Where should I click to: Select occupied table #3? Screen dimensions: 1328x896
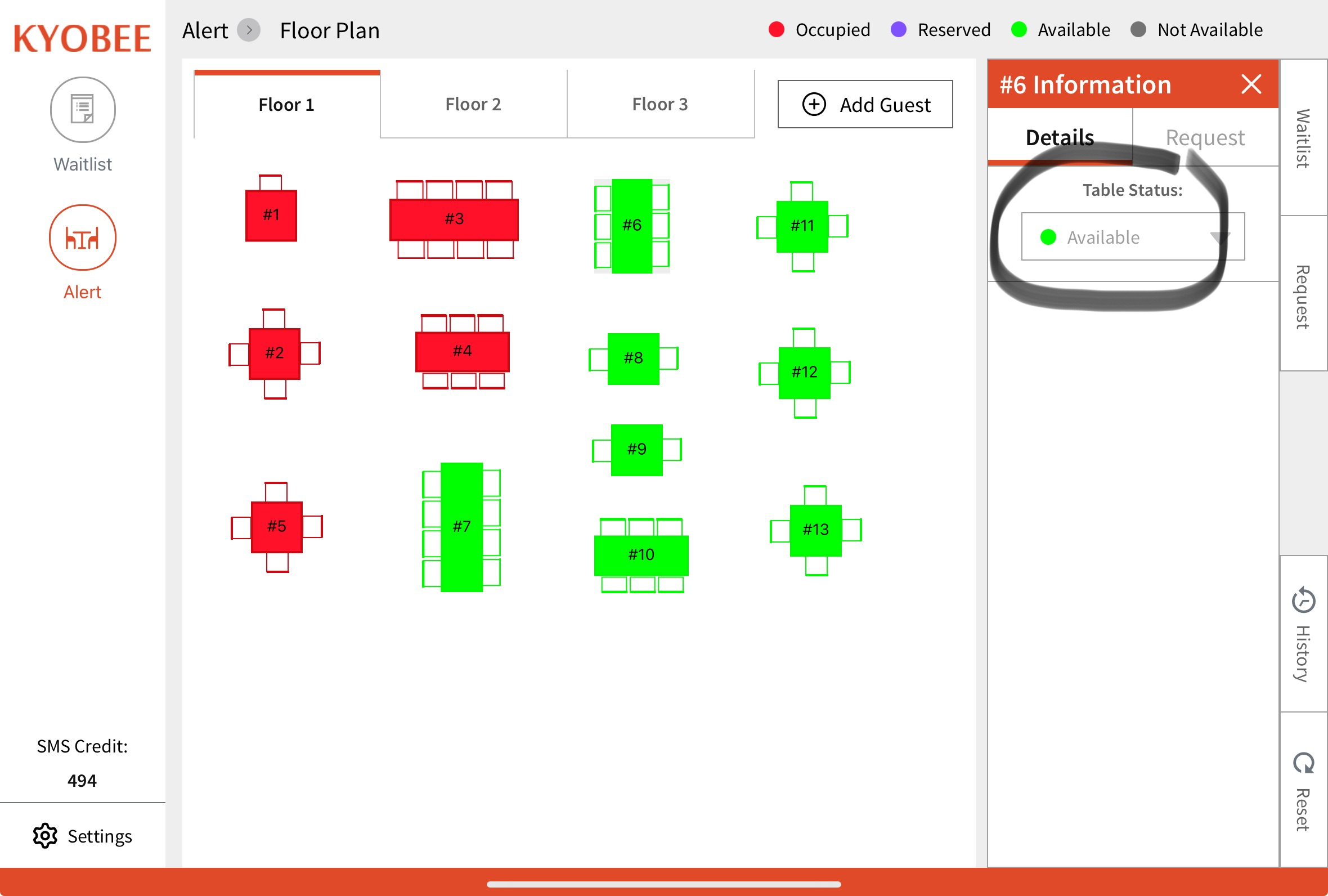(454, 219)
